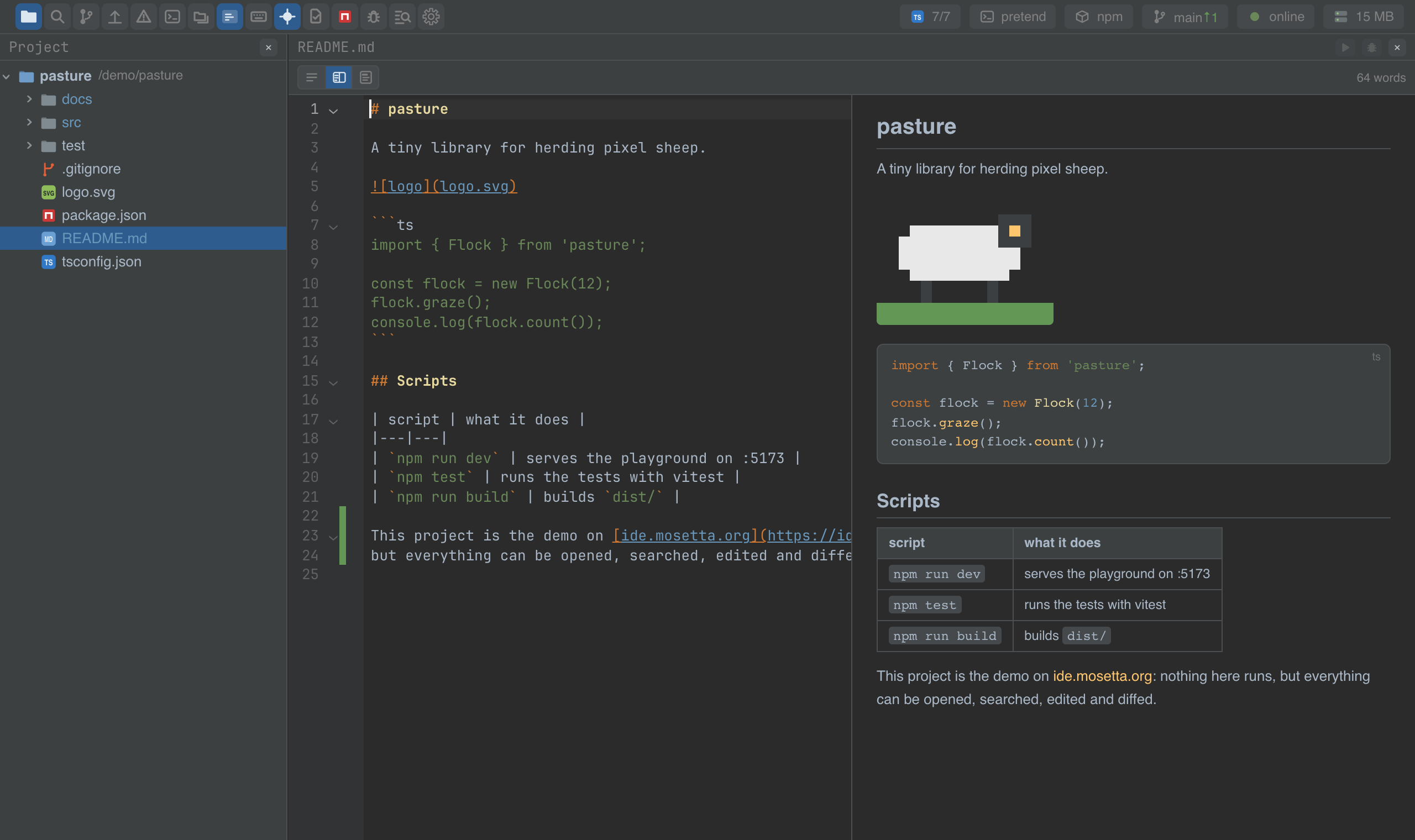Click the debug bug icon in editor header
The width and height of the screenshot is (1415, 840).
[x=1371, y=48]
